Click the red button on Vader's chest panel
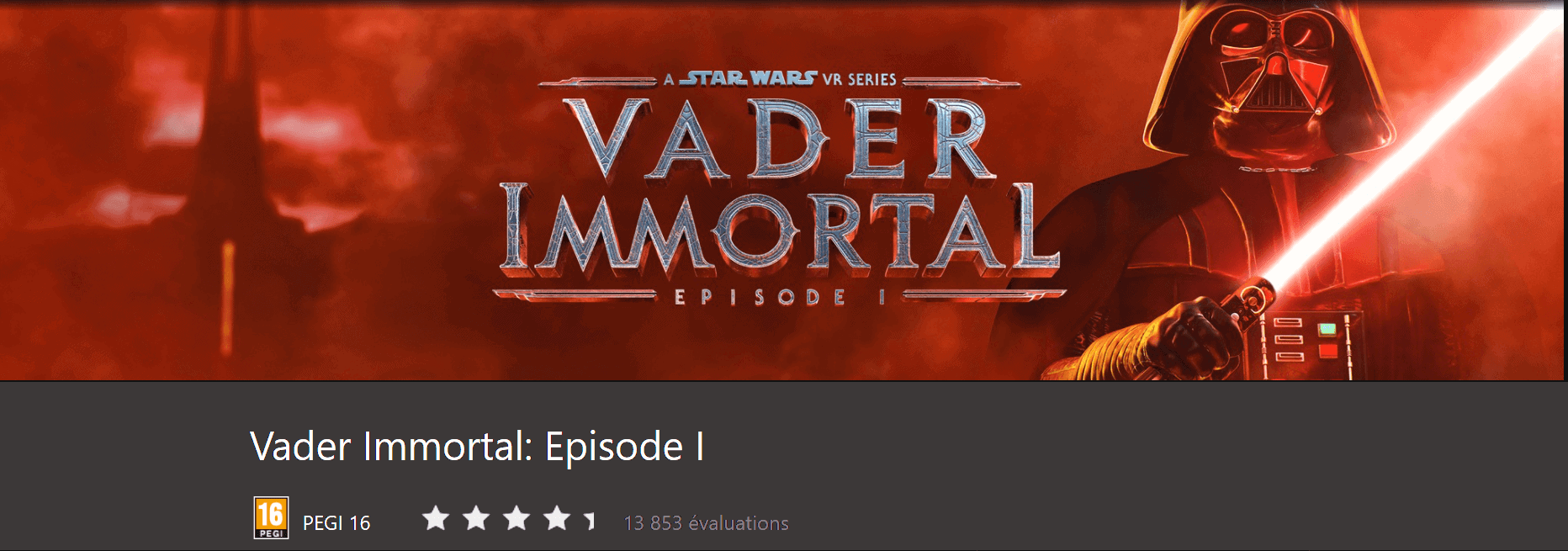The width and height of the screenshot is (1568, 551). tap(1327, 349)
